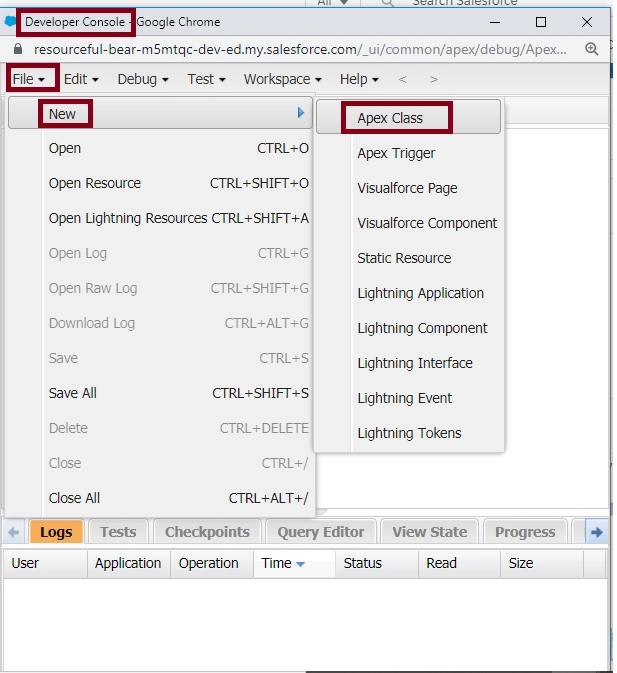Select Apex Class from submenu
The height and width of the screenshot is (673, 617).
click(x=408, y=118)
